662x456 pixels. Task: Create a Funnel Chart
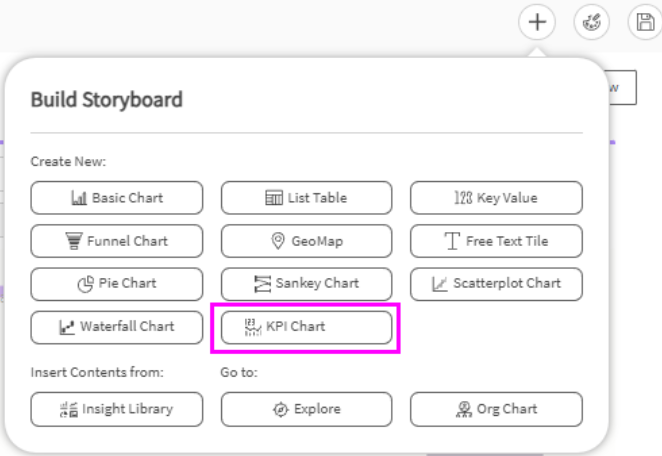tap(117, 241)
